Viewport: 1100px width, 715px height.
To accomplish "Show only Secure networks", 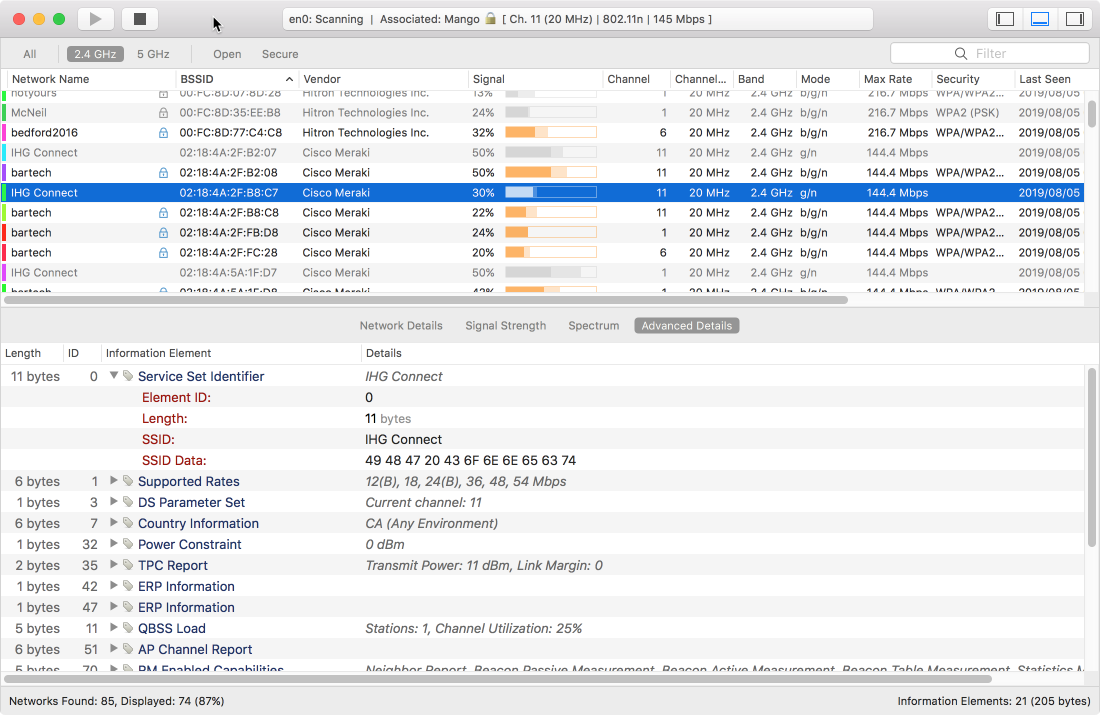I will click(280, 54).
